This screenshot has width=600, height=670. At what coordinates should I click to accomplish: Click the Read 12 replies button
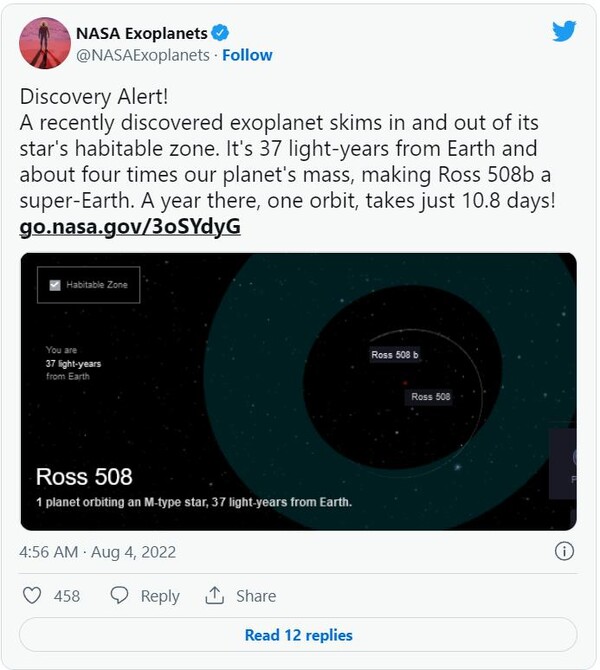tap(298, 635)
